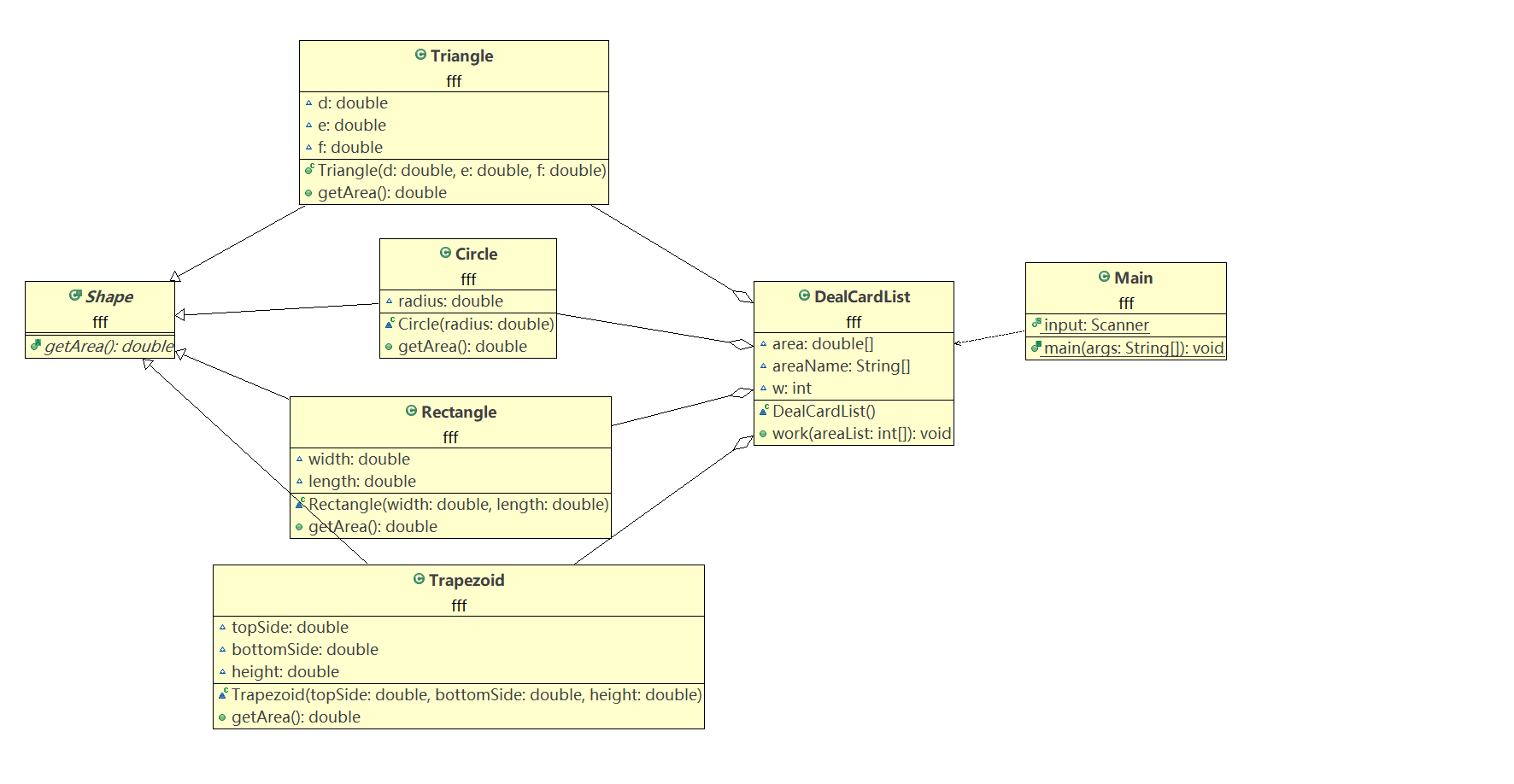Click the Rectangle constructor icon
This screenshot has height=784, width=1514.
click(x=300, y=503)
